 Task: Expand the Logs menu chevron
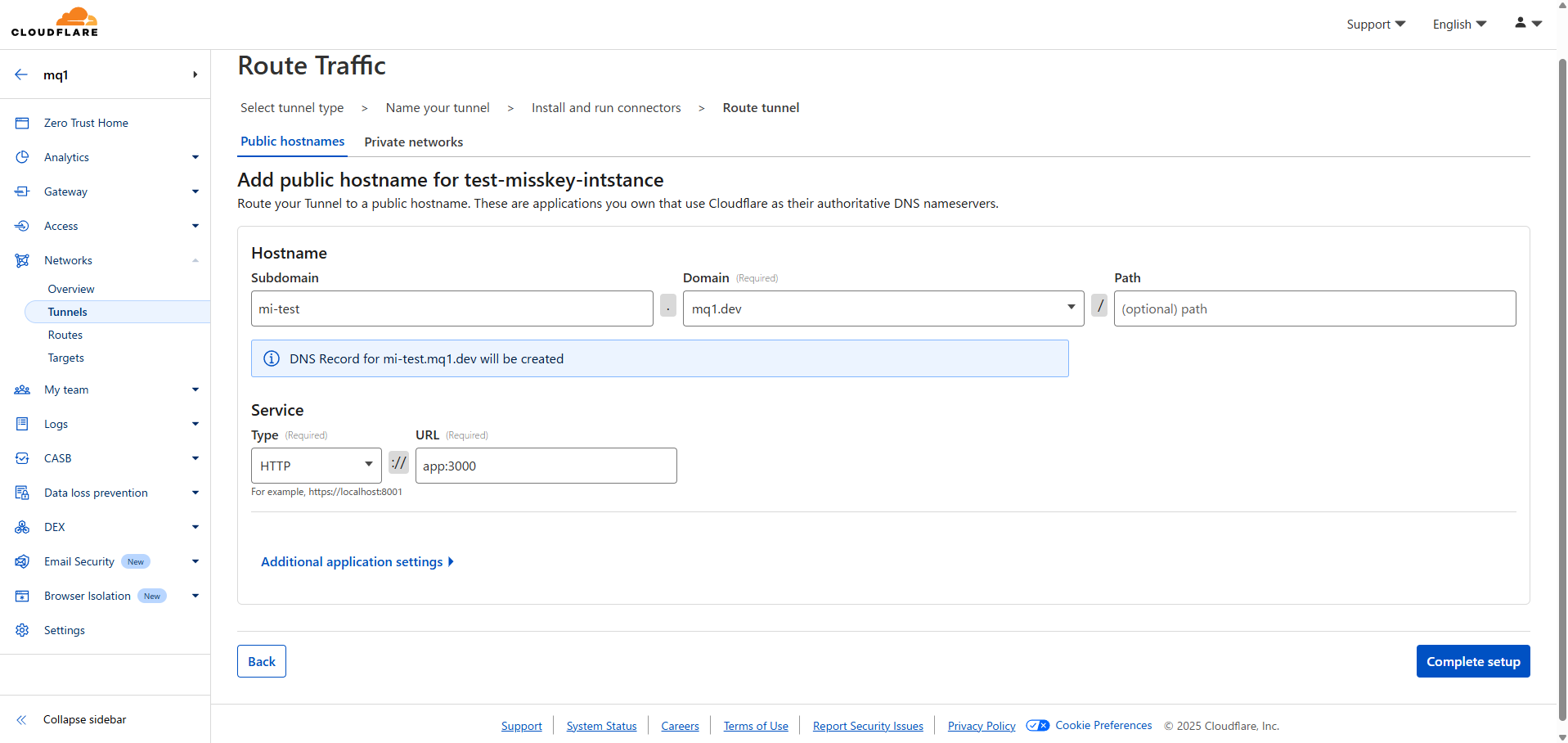195,424
